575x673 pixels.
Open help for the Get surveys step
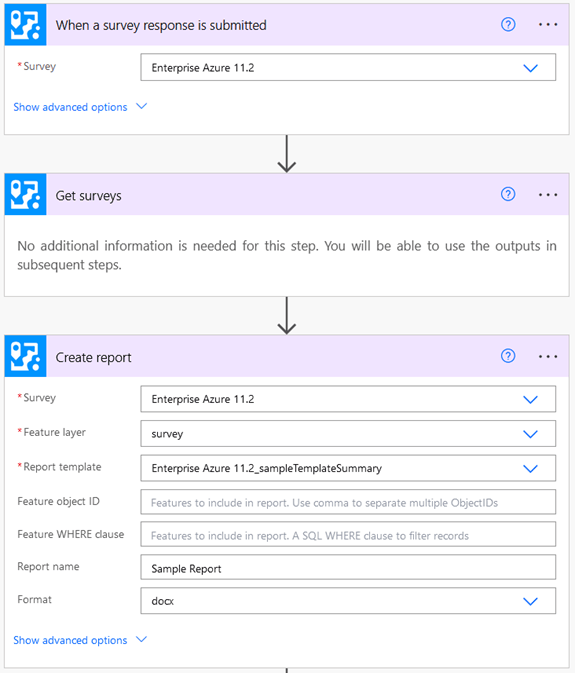tap(508, 194)
